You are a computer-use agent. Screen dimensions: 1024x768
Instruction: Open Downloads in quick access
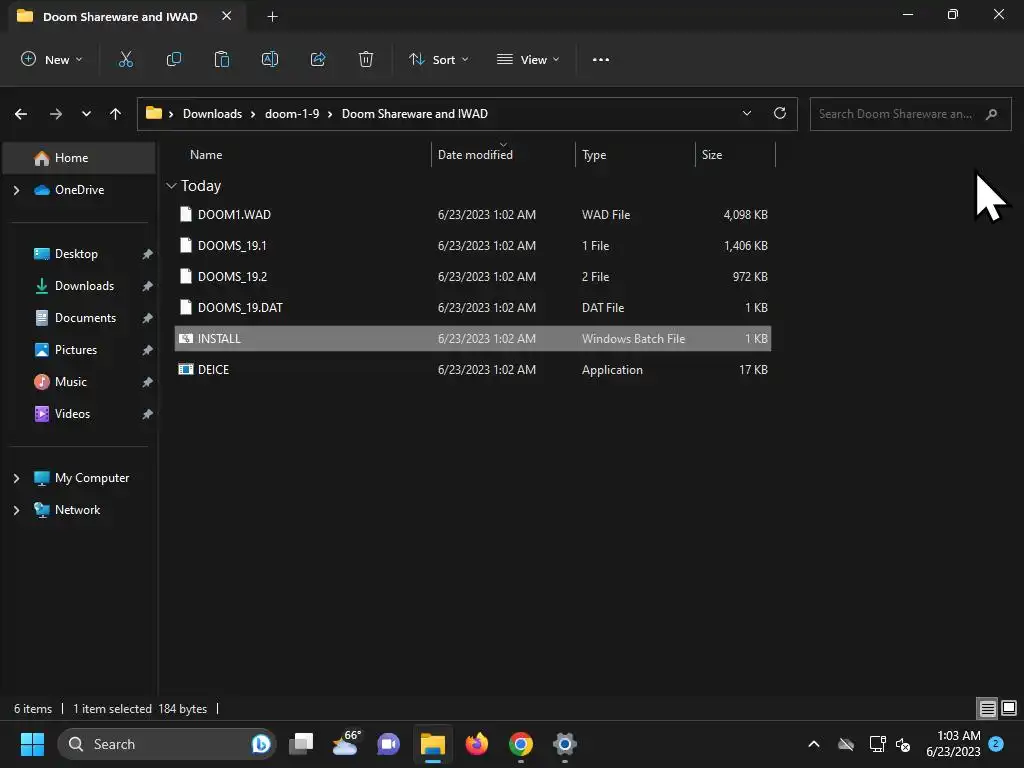click(84, 286)
